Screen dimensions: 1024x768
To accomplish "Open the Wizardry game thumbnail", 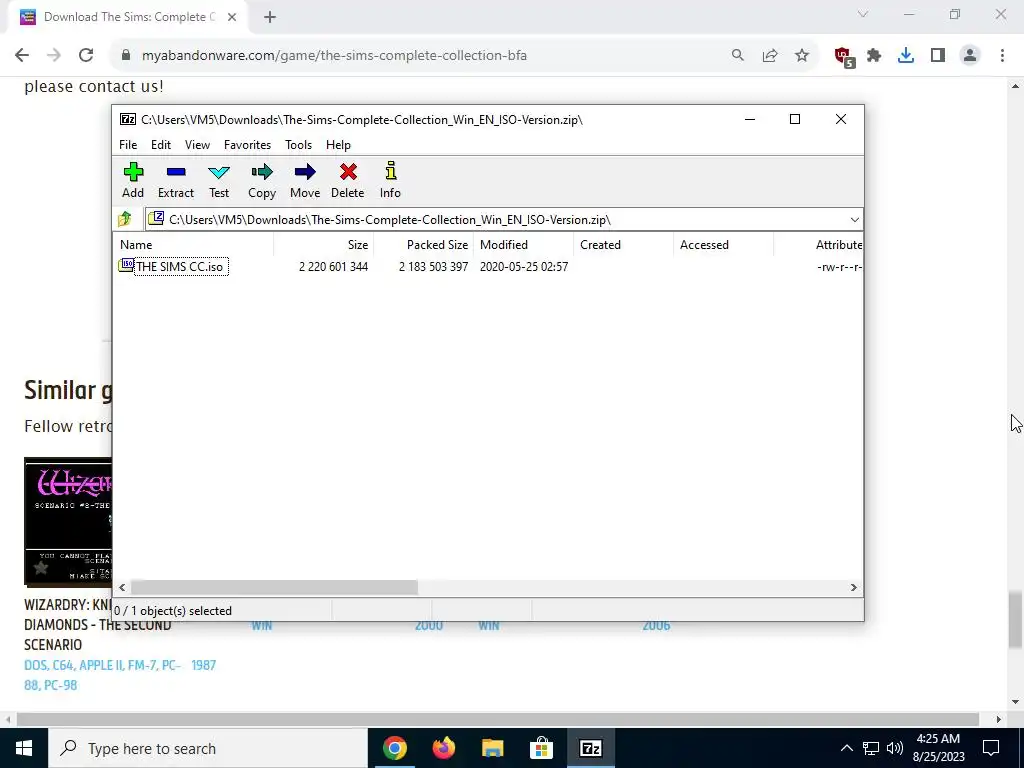I will click(x=68, y=521).
